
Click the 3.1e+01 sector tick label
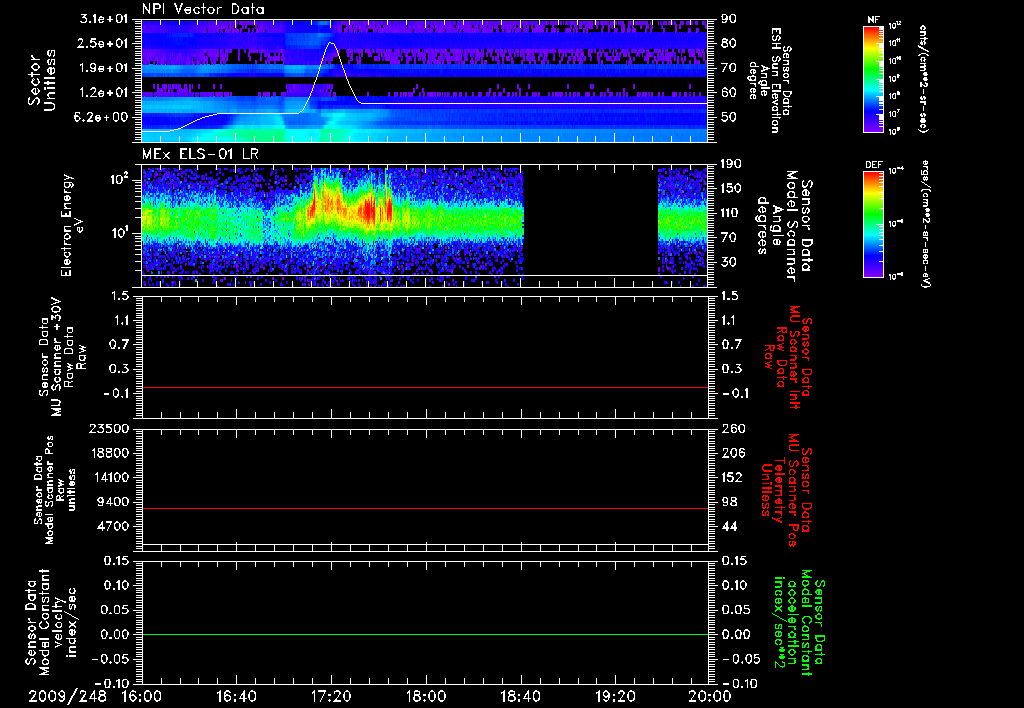(104, 19)
